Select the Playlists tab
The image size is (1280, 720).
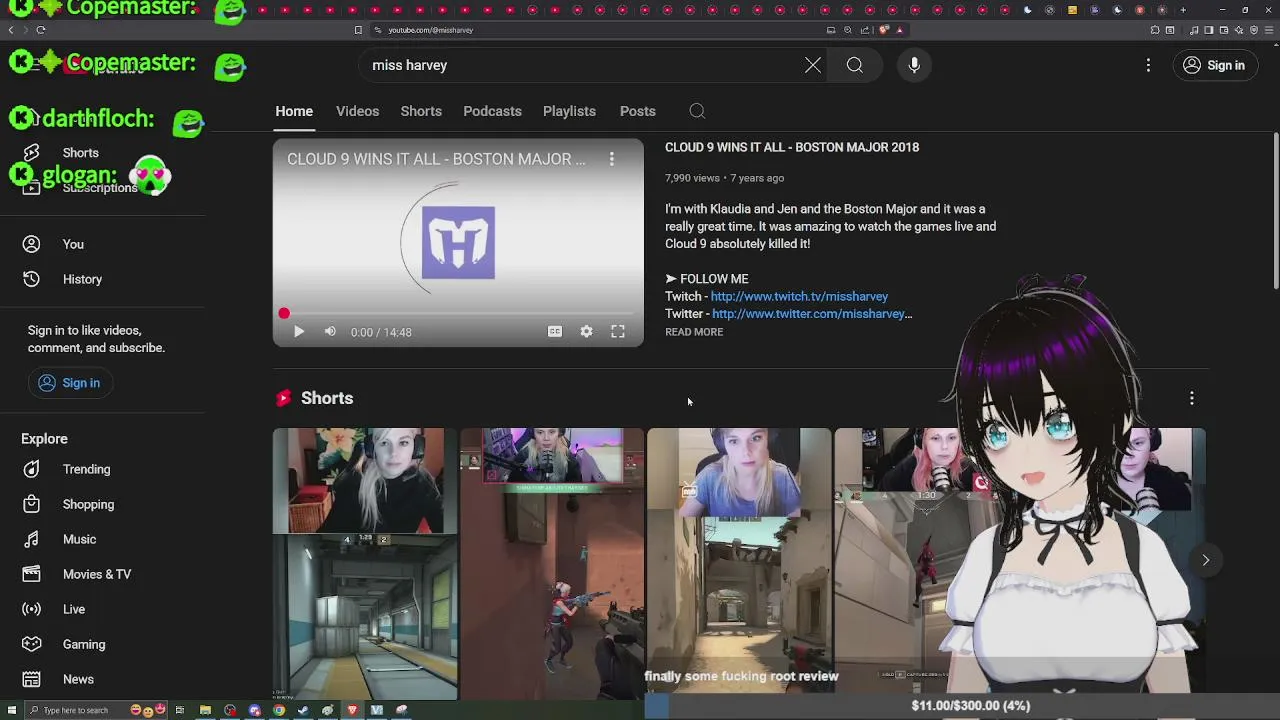point(569,111)
